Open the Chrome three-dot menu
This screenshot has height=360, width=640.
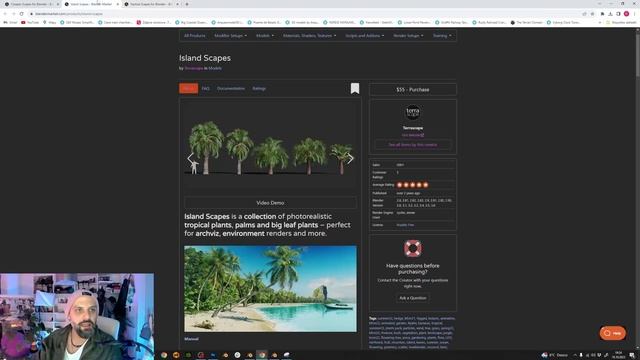pos(634,13)
